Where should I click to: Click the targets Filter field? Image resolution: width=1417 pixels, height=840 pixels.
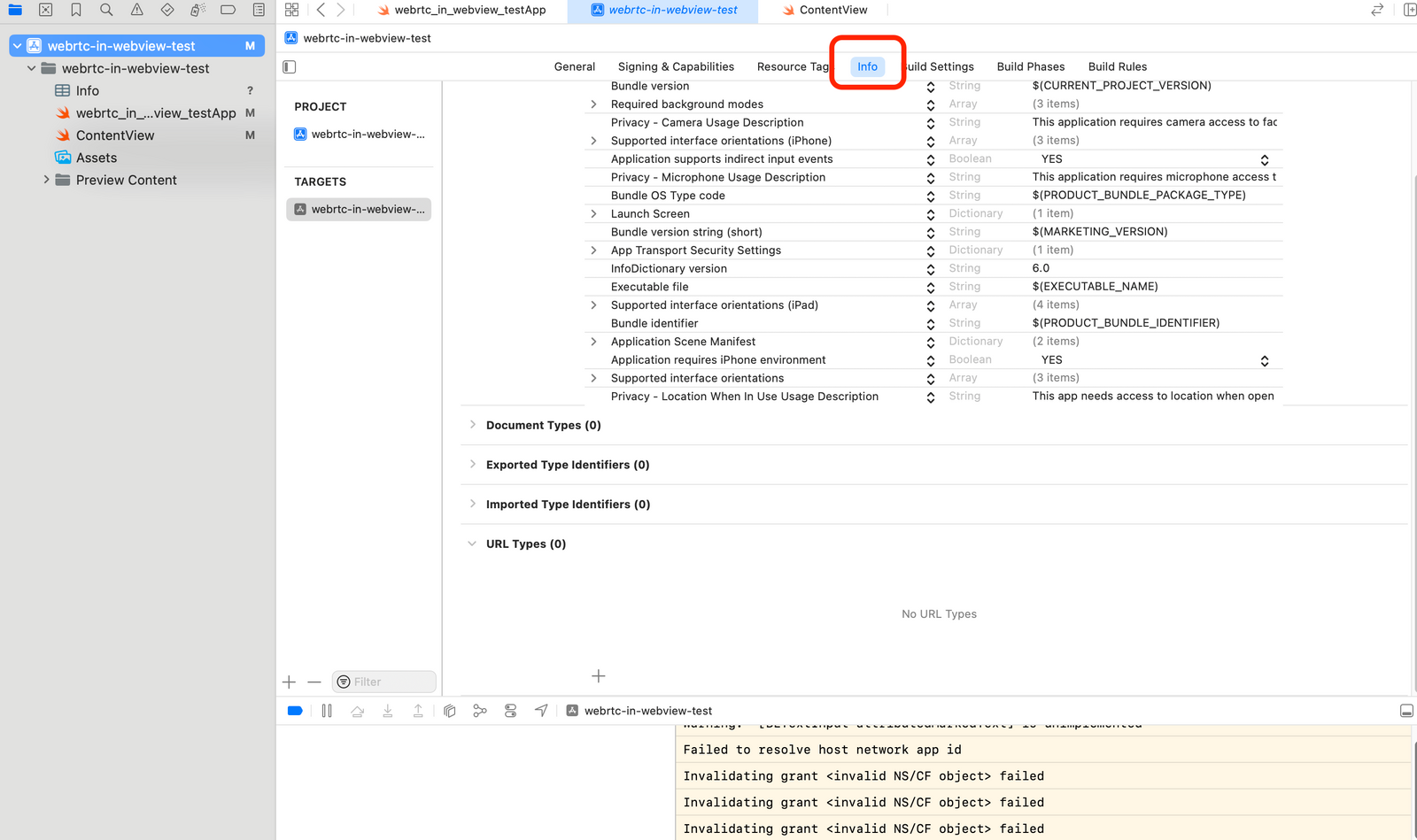(384, 682)
